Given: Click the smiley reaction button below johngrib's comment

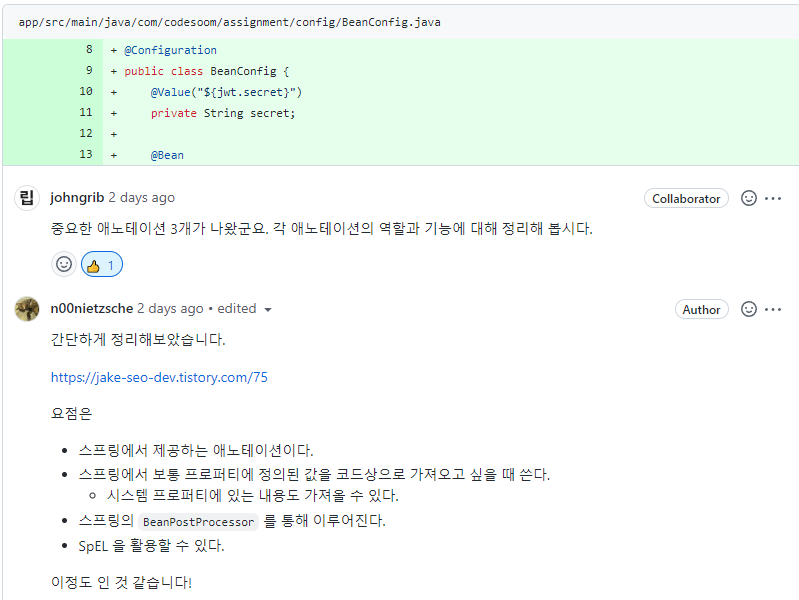Looking at the screenshot, I should (64, 265).
